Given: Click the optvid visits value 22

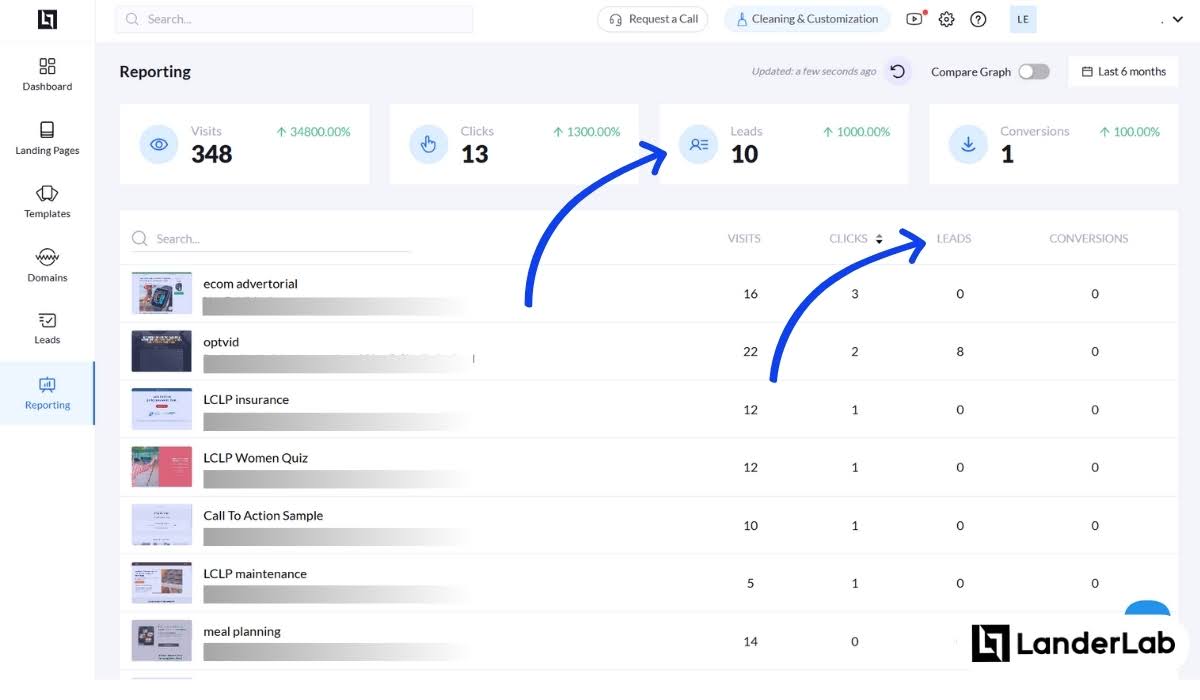Looking at the screenshot, I should pyautogui.click(x=751, y=352).
